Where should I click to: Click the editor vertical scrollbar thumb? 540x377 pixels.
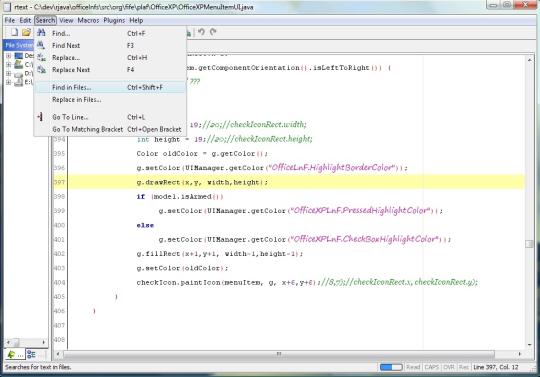point(529,243)
